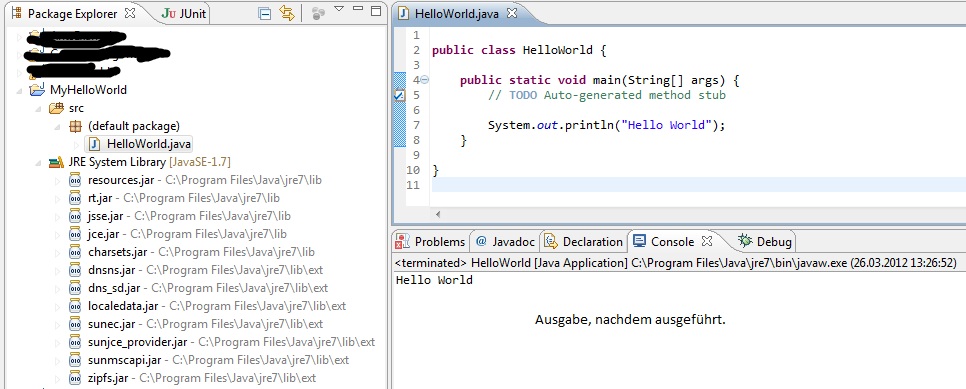Select HelloWorld.java in the Package Explorer

coord(148,144)
